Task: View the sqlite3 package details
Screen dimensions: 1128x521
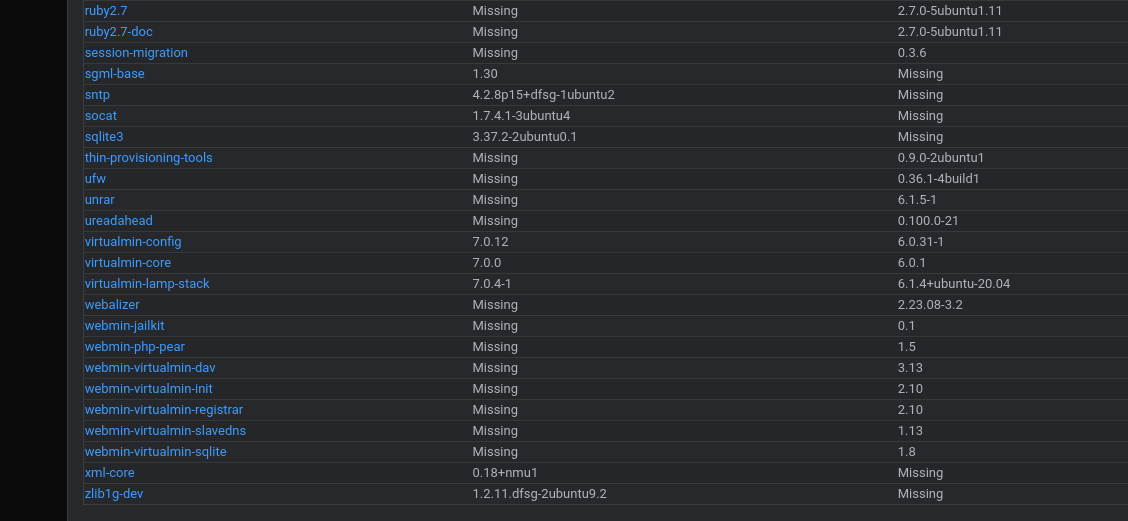Action: click(x=104, y=137)
